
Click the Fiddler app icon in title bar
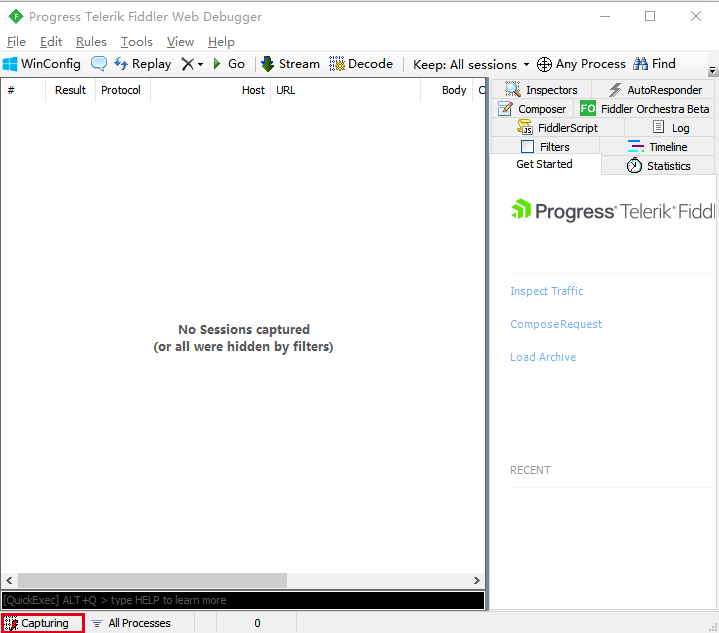point(16,17)
